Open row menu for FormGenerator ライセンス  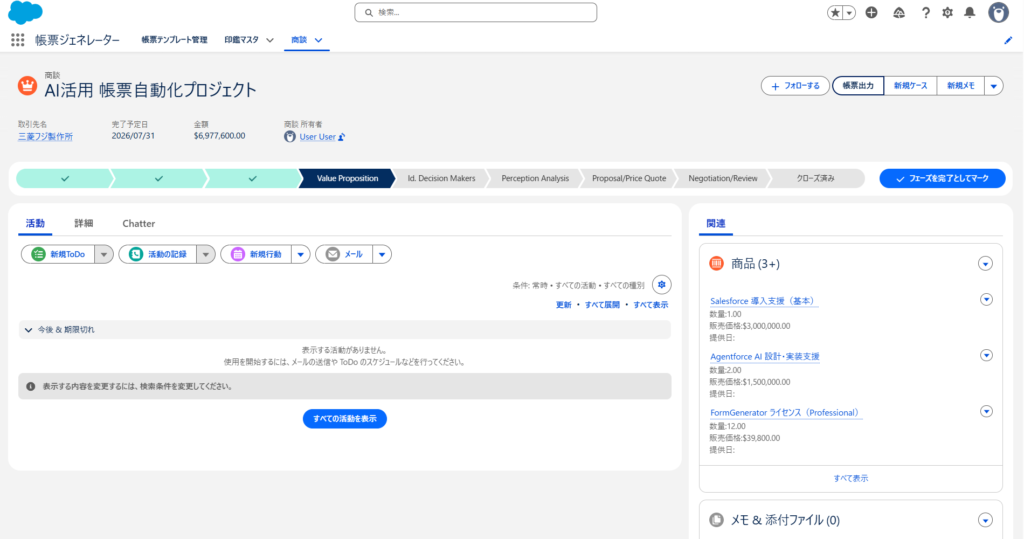tap(987, 412)
